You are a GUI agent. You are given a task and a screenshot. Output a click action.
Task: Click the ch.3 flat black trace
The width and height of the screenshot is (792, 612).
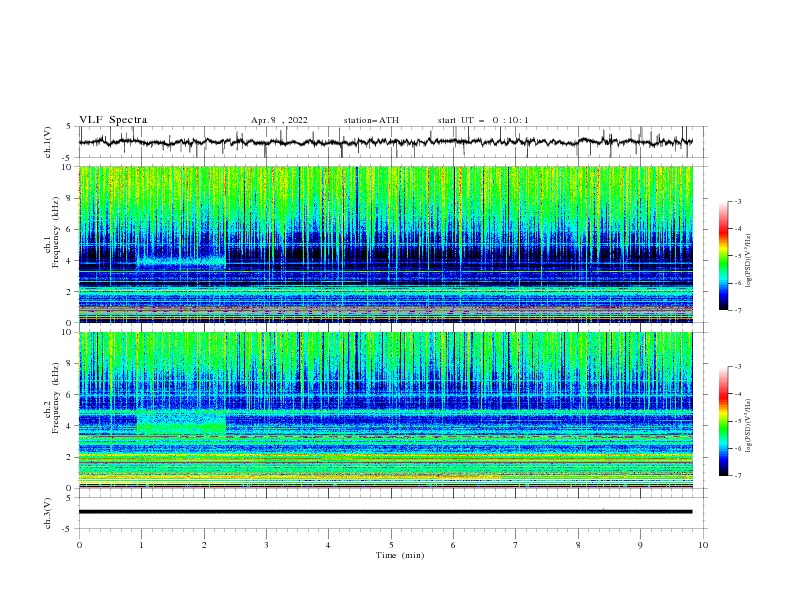click(386, 512)
